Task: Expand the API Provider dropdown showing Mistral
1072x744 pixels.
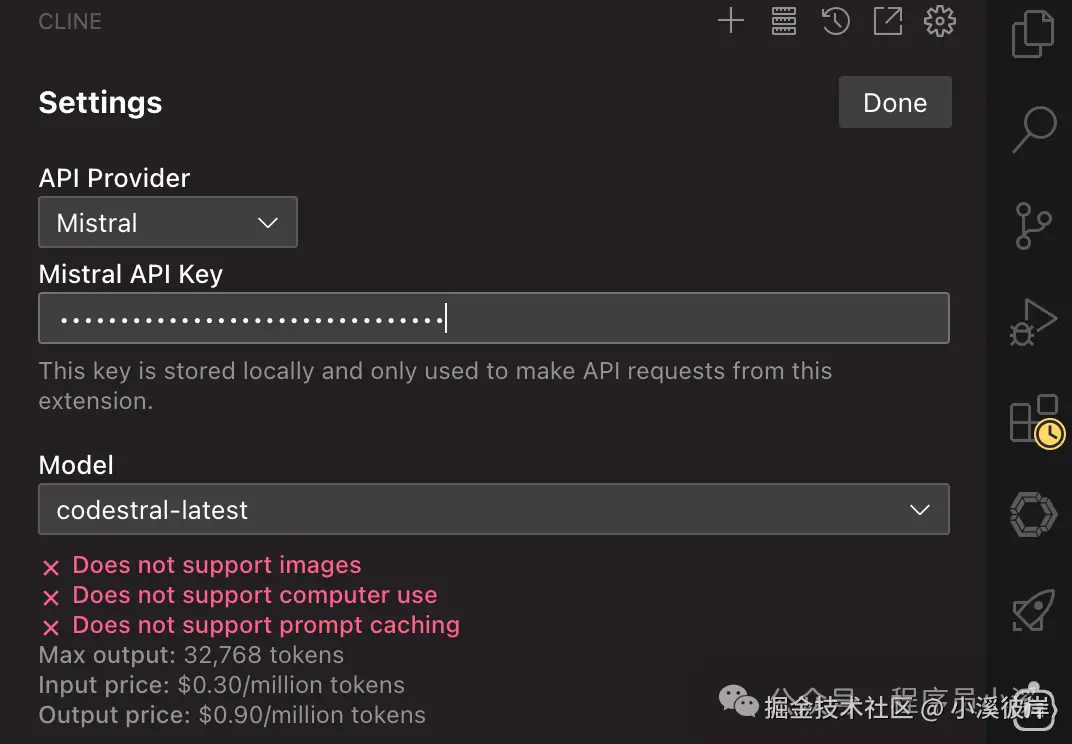Action: pos(168,222)
